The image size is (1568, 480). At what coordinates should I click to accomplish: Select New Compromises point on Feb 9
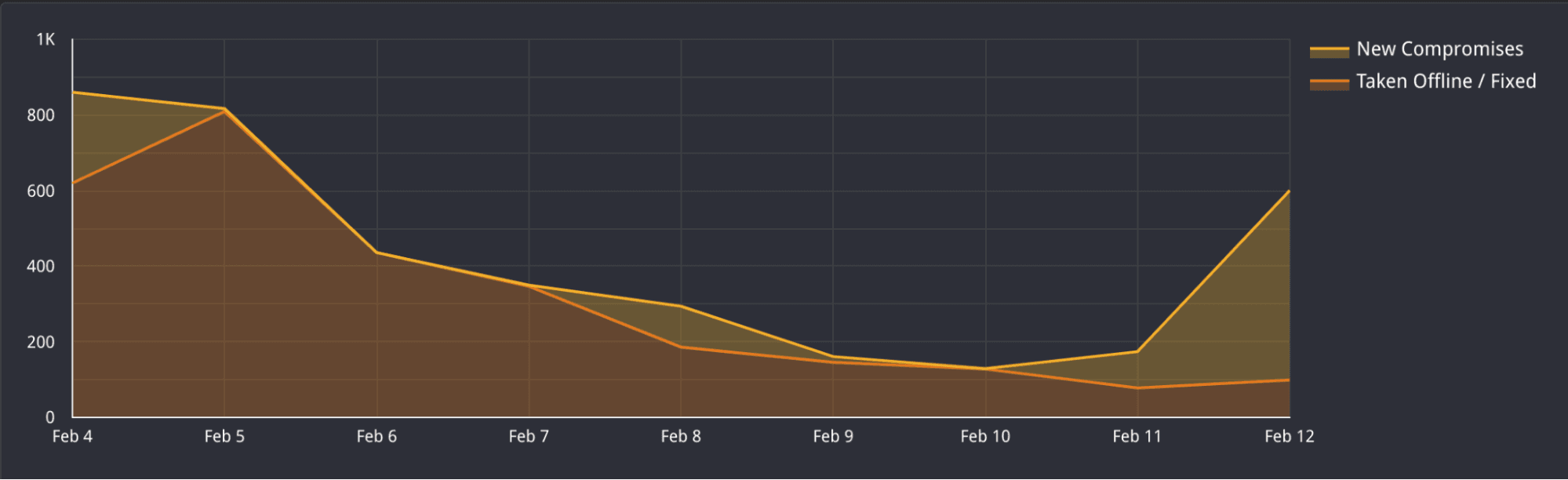pyautogui.click(x=833, y=357)
